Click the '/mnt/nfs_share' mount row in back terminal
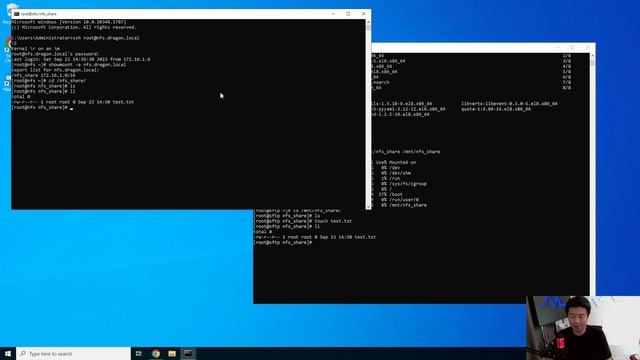The image size is (640, 360). point(399,205)
